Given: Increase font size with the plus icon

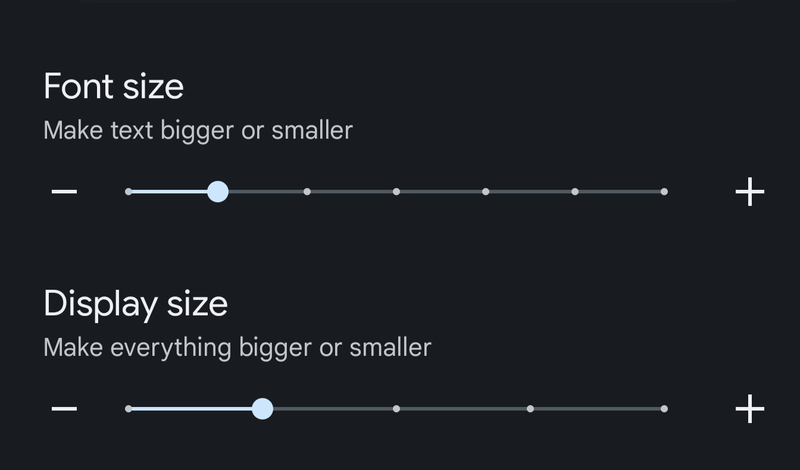Looking at the screenshot, I should point(749,191).
